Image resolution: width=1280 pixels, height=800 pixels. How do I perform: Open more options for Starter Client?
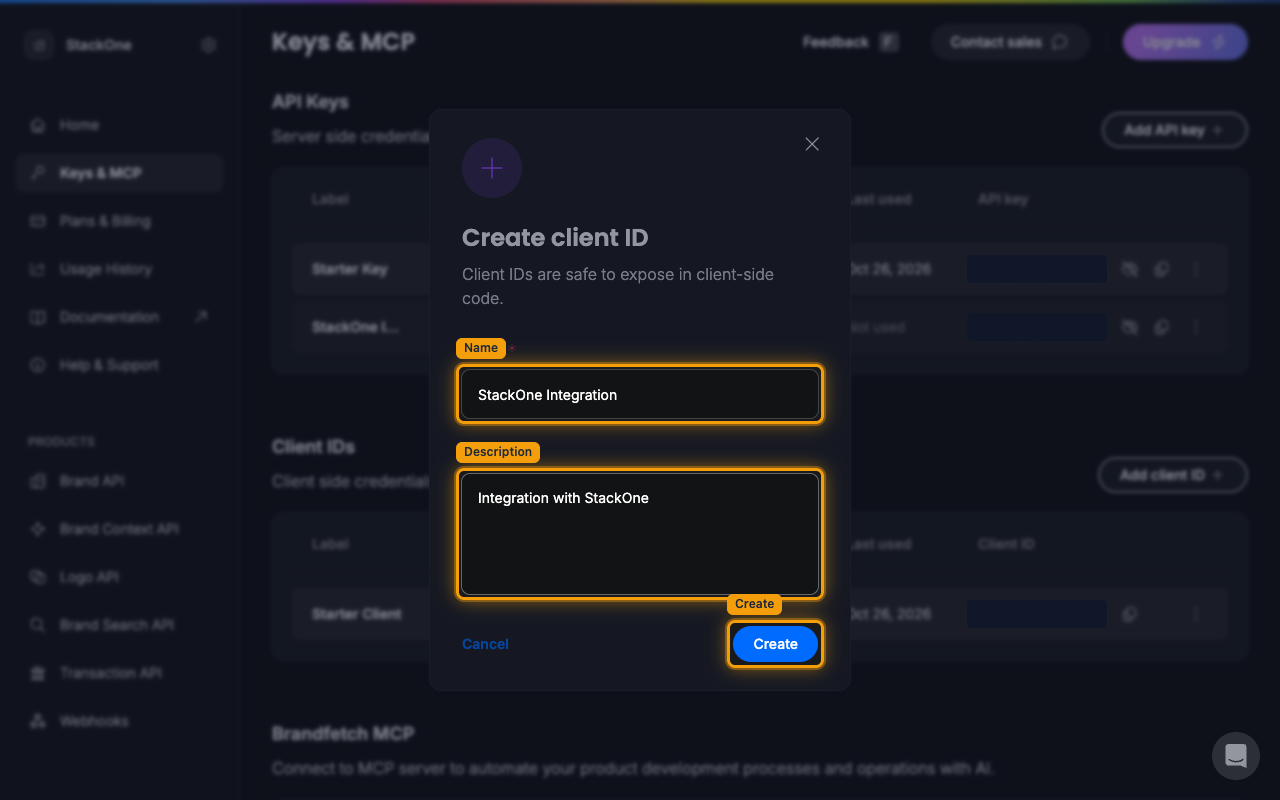click(x=1196, y=614)
